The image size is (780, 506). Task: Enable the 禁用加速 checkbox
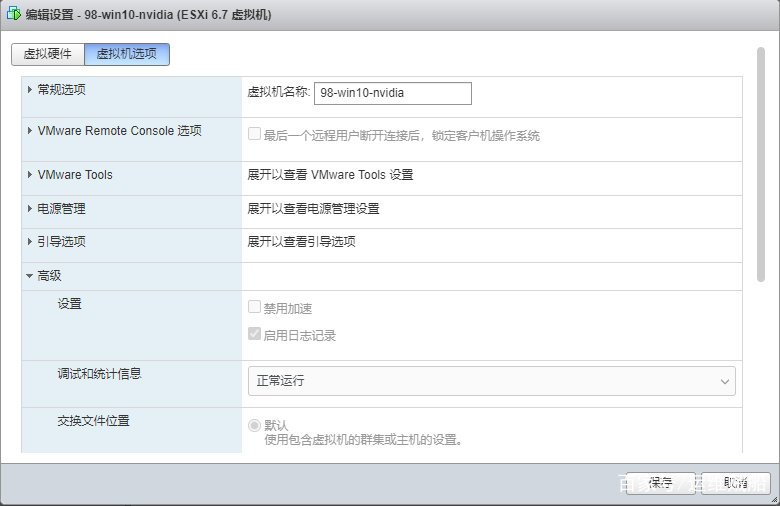pyautogui.click(x=254, y=308)
